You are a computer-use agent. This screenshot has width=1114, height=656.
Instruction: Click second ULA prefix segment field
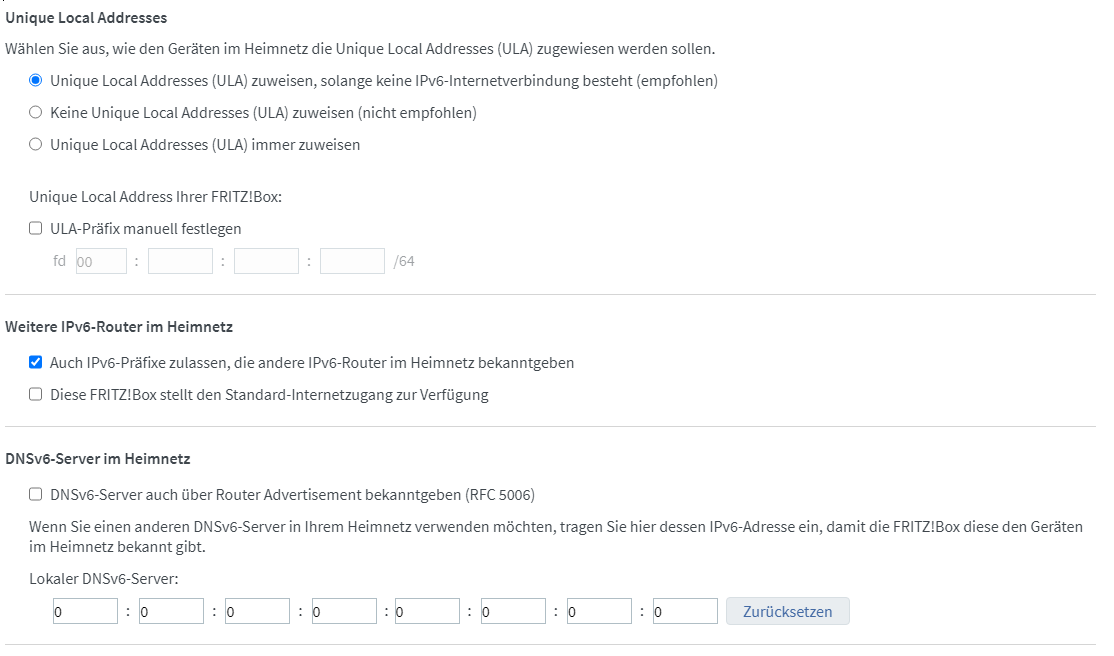tap(180, 261)
